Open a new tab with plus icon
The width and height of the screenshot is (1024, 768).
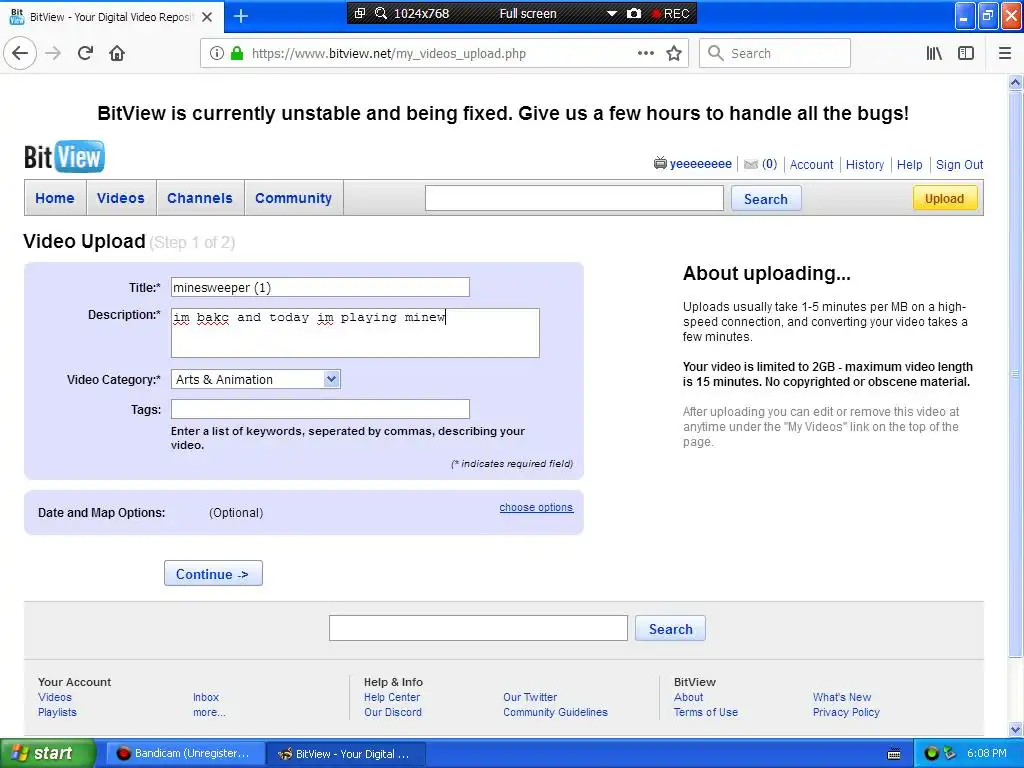(241, 16)
